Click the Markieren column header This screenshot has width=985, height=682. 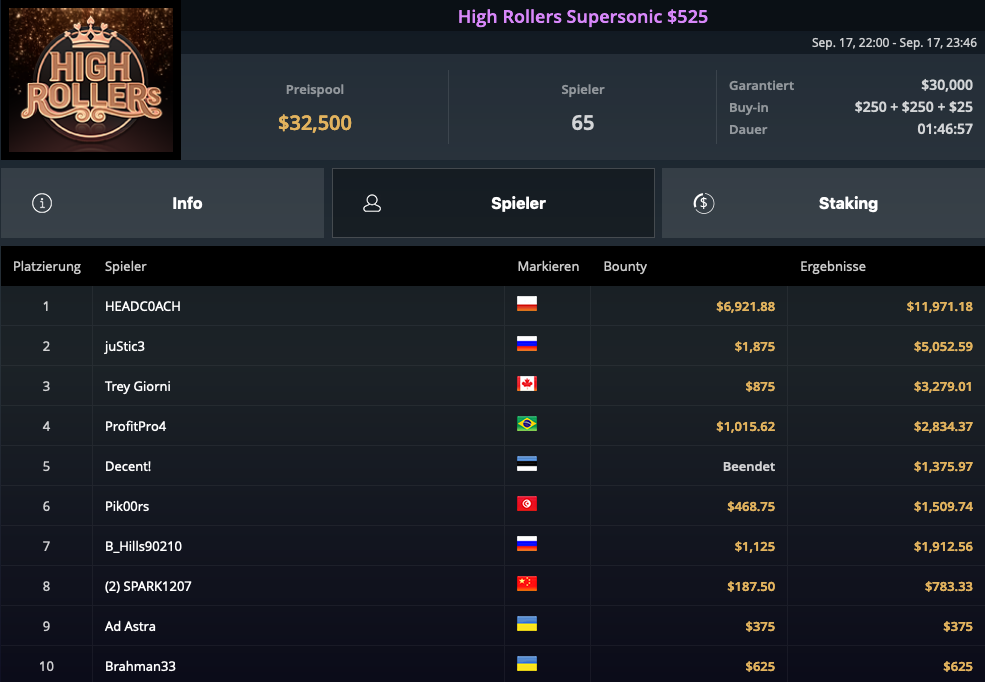(x=548, y=267)
